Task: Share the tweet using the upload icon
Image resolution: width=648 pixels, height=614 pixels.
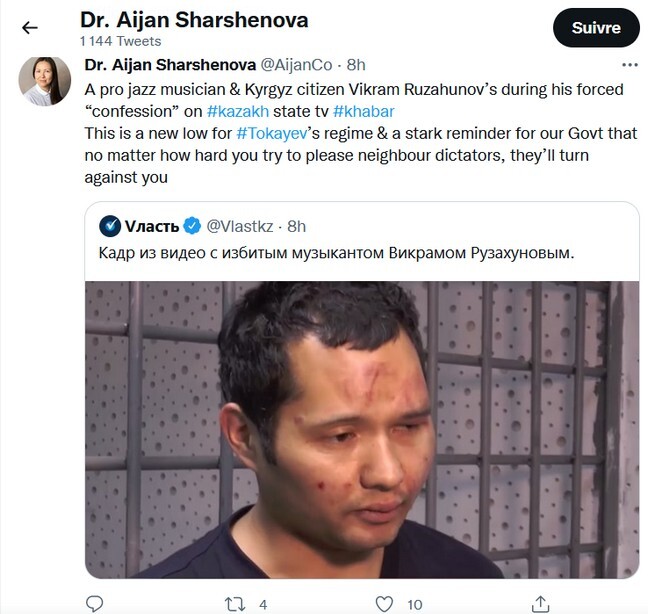Action: (x=540, y=604)
